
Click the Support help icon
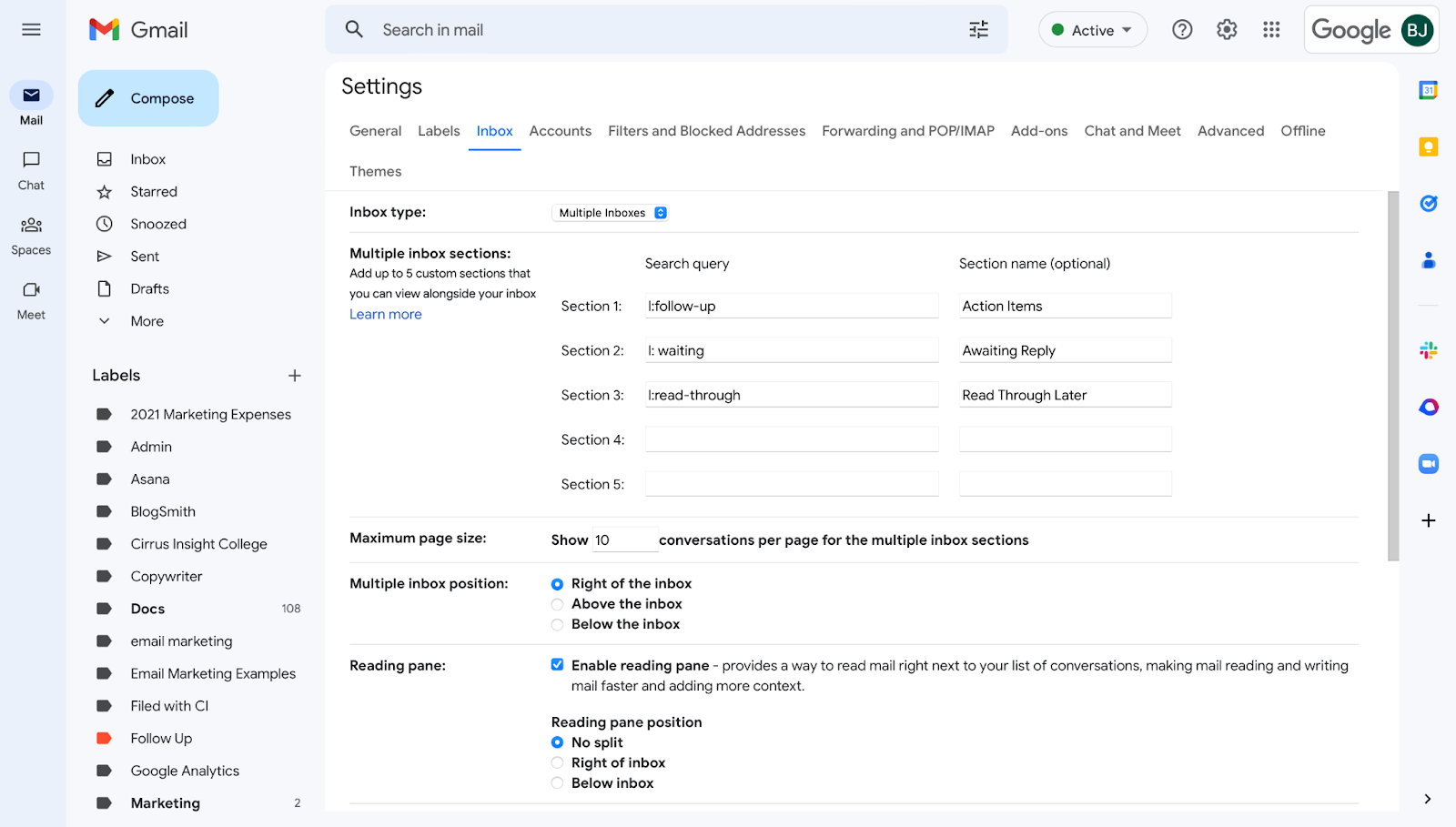(1182, 30)
